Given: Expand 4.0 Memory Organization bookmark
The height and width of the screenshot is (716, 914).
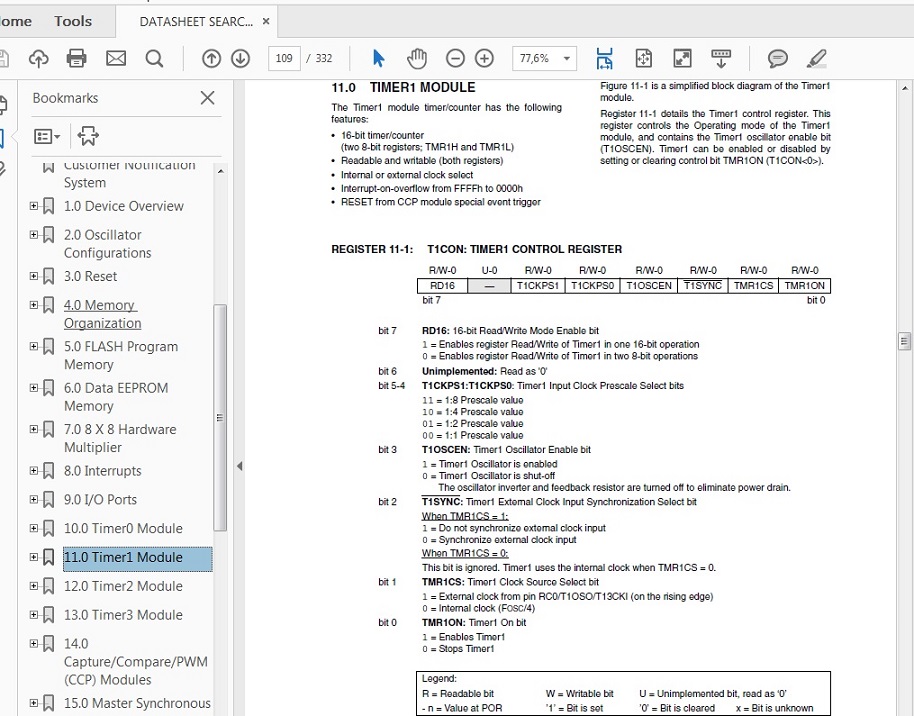Looking at the screenshot, I should click(x=34, y=305).
